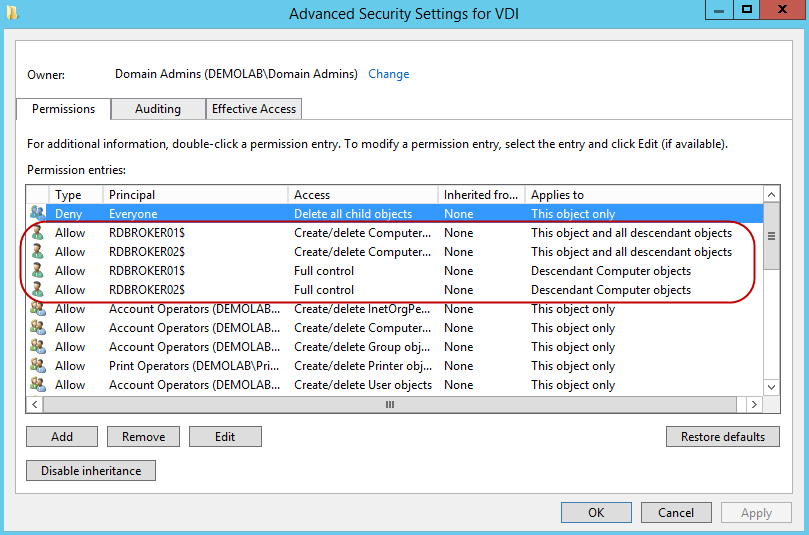Click the Restore defaults button
809x535 pixels.
pos(723,437)
